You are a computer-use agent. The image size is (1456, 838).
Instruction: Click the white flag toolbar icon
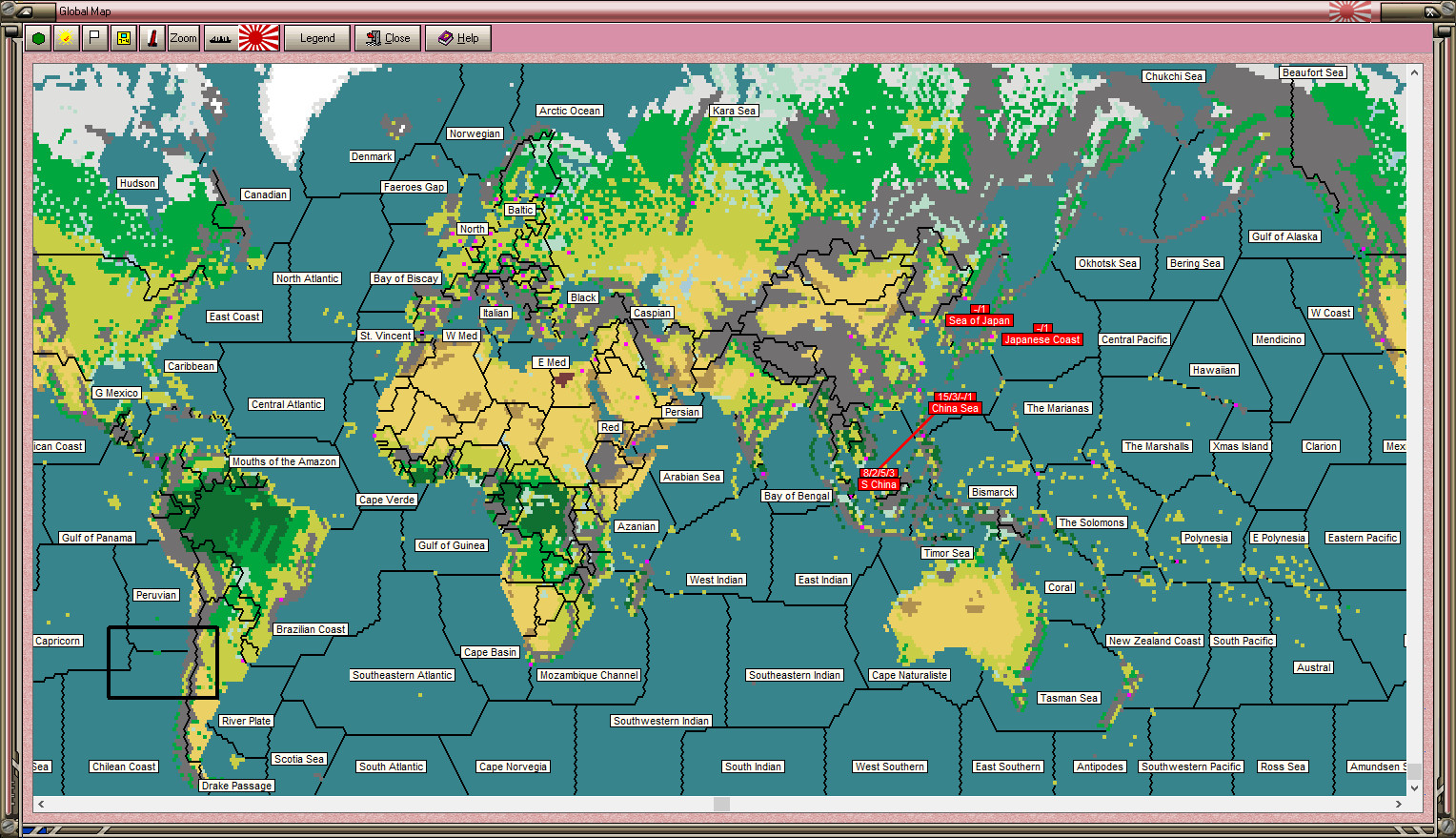click(x=94, y=38)
